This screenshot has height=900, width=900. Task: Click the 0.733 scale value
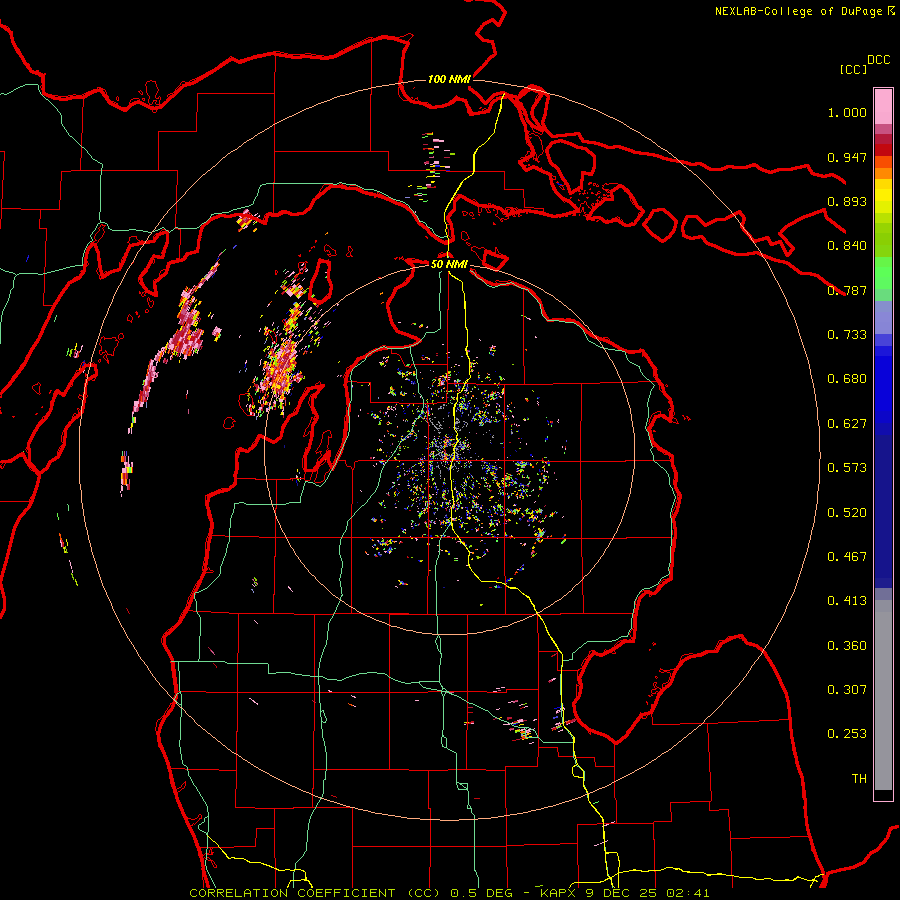click(x=847, y=335)
